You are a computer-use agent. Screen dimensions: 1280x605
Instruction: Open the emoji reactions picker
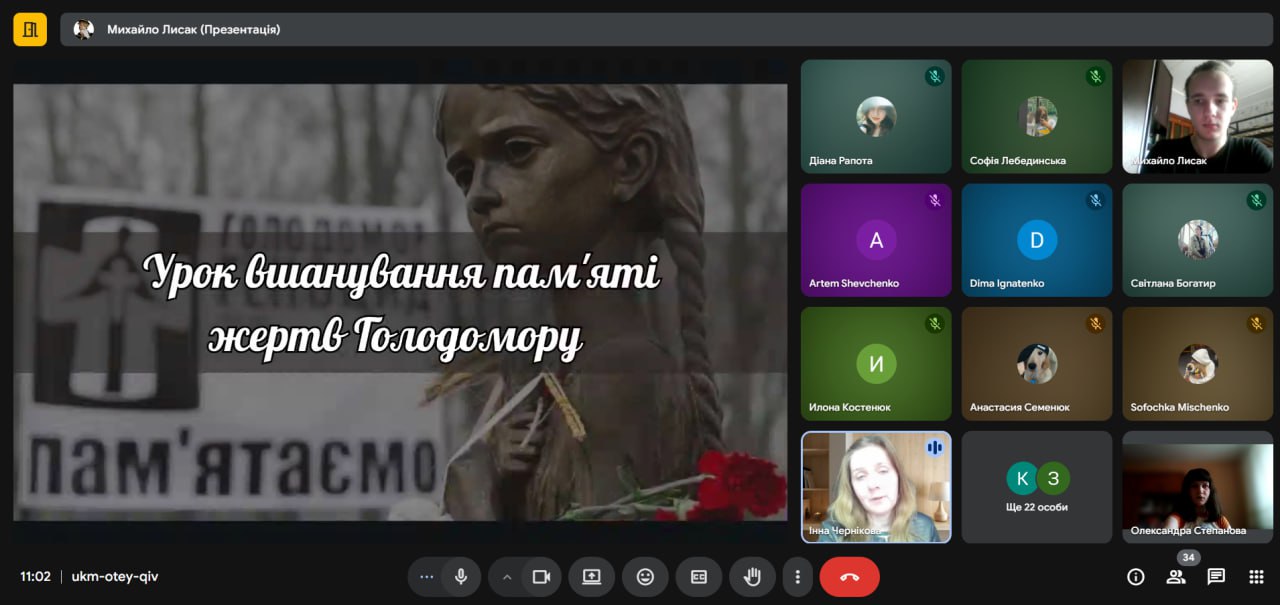pyautogui.click(x=645, y=577)
